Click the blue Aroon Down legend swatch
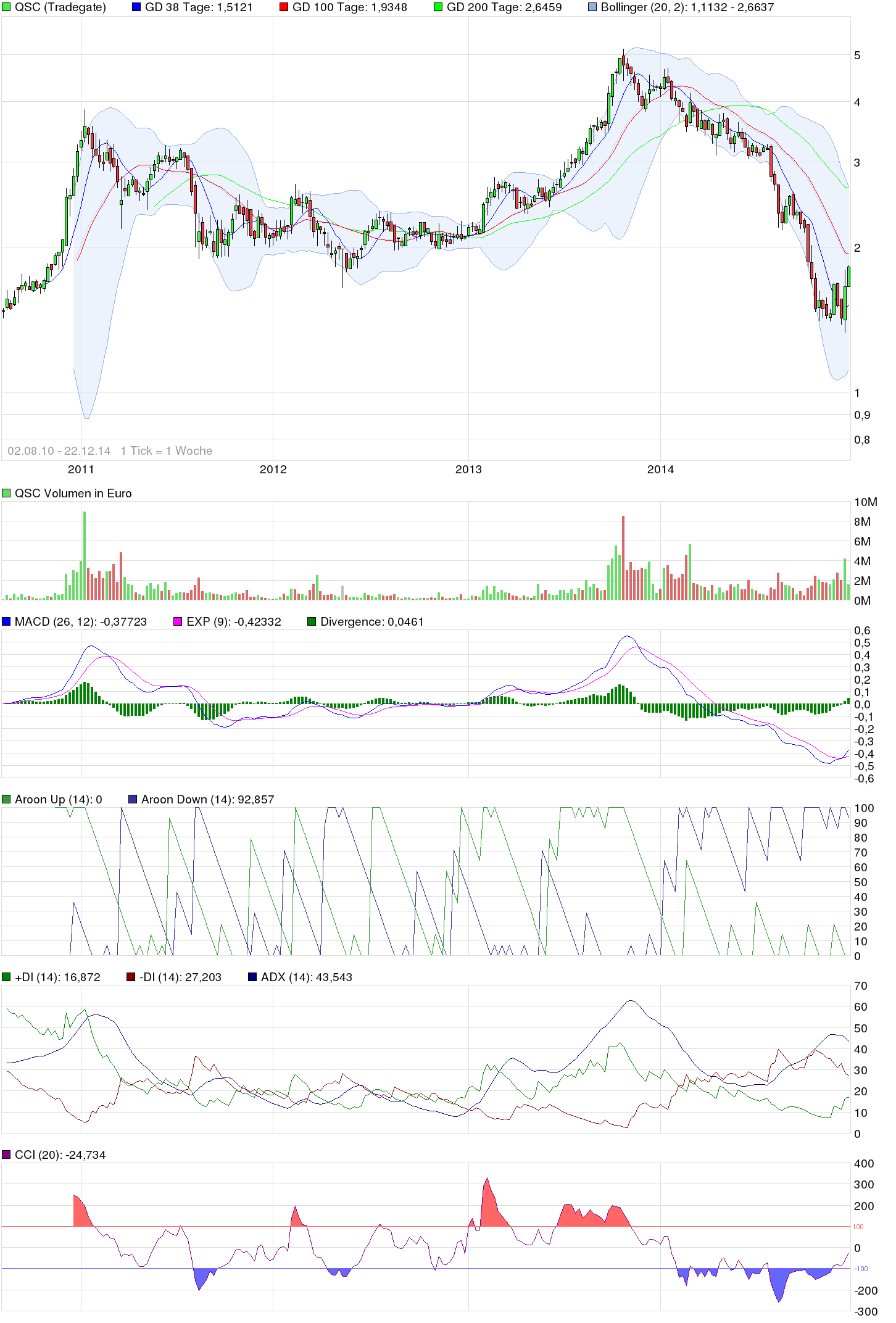Image resolution: width=896 pixels, height=1323 pixels. pyautogui.click(x=133, y=799)
